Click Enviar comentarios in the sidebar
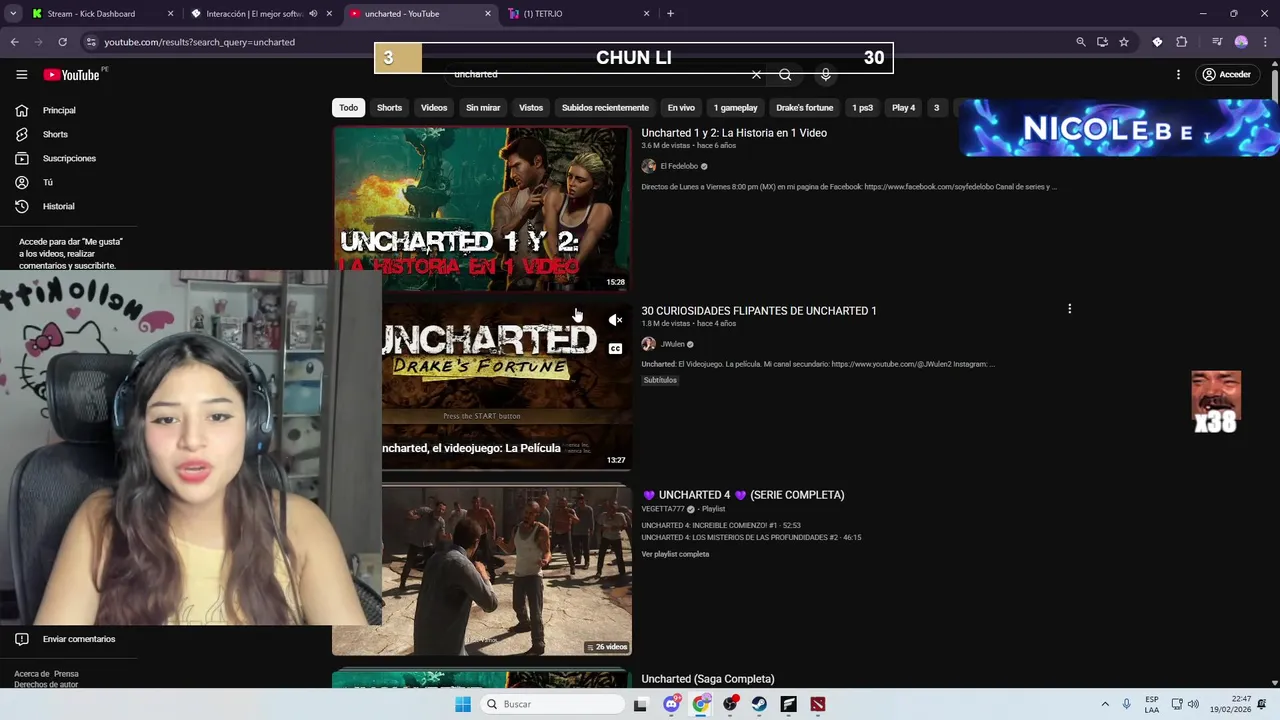This screenshot has height=720, width=1280. click(x=78, y=639)
